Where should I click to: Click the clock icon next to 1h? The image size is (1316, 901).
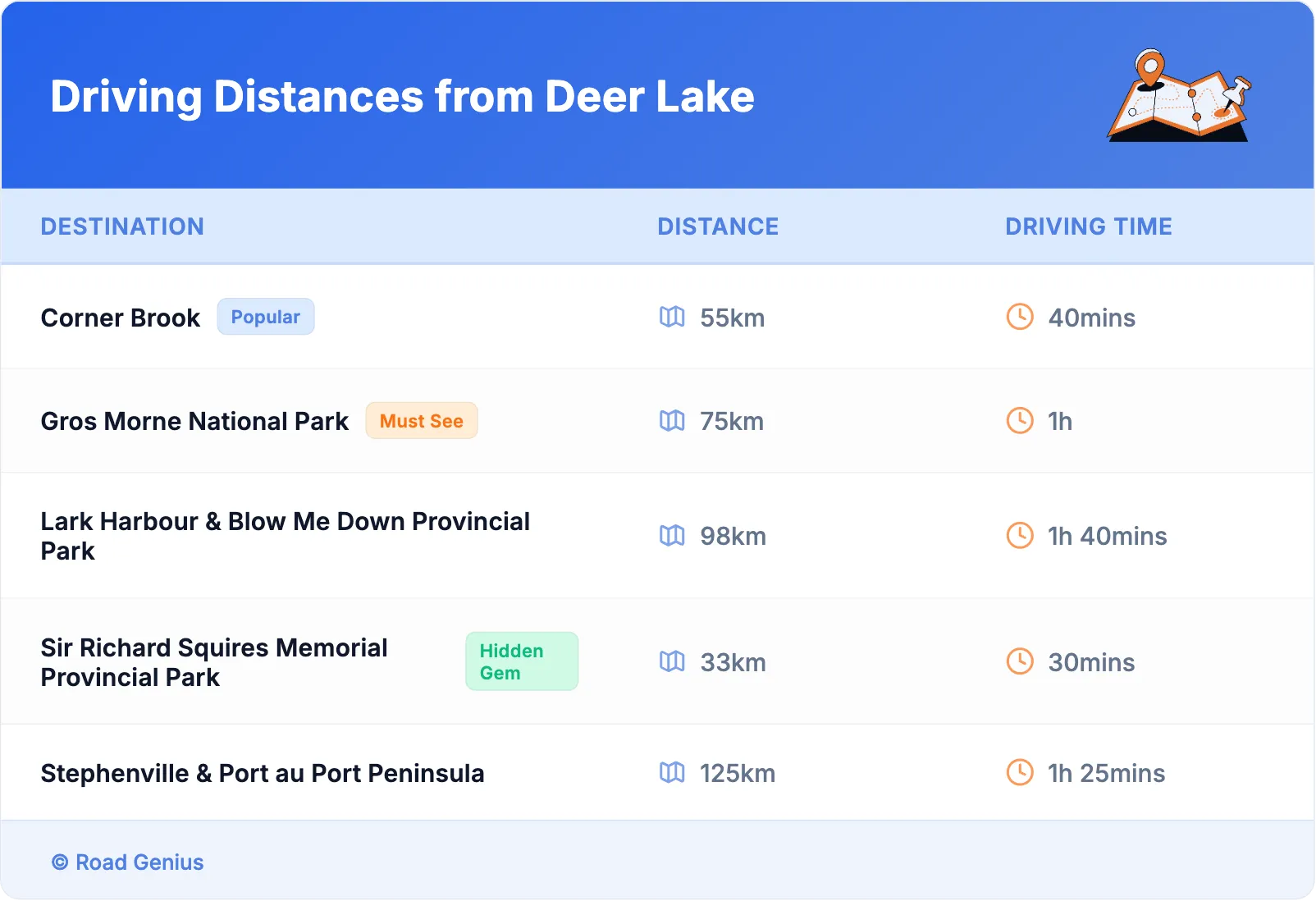1020,421
